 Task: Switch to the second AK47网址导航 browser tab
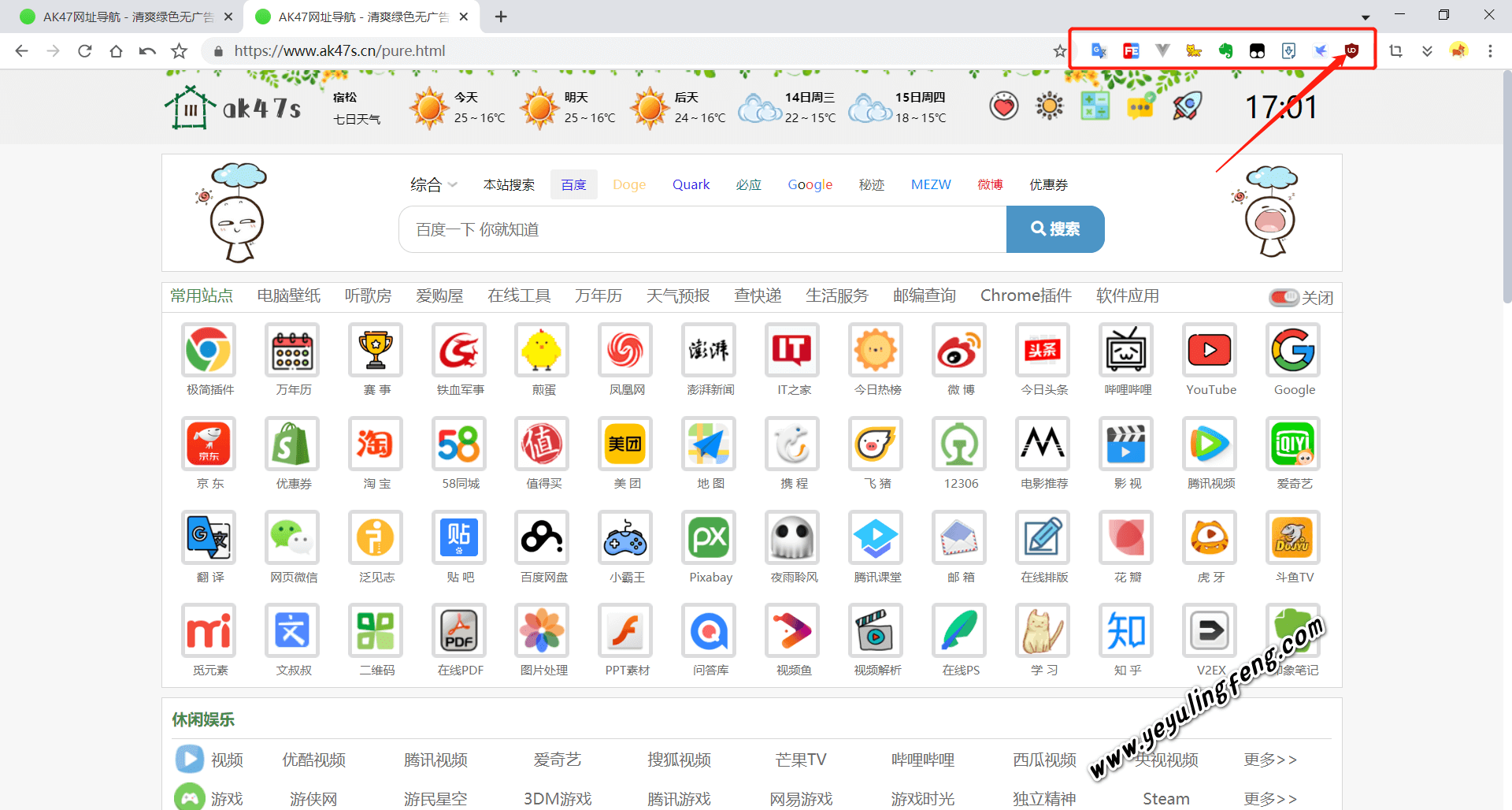click(361, 17)
